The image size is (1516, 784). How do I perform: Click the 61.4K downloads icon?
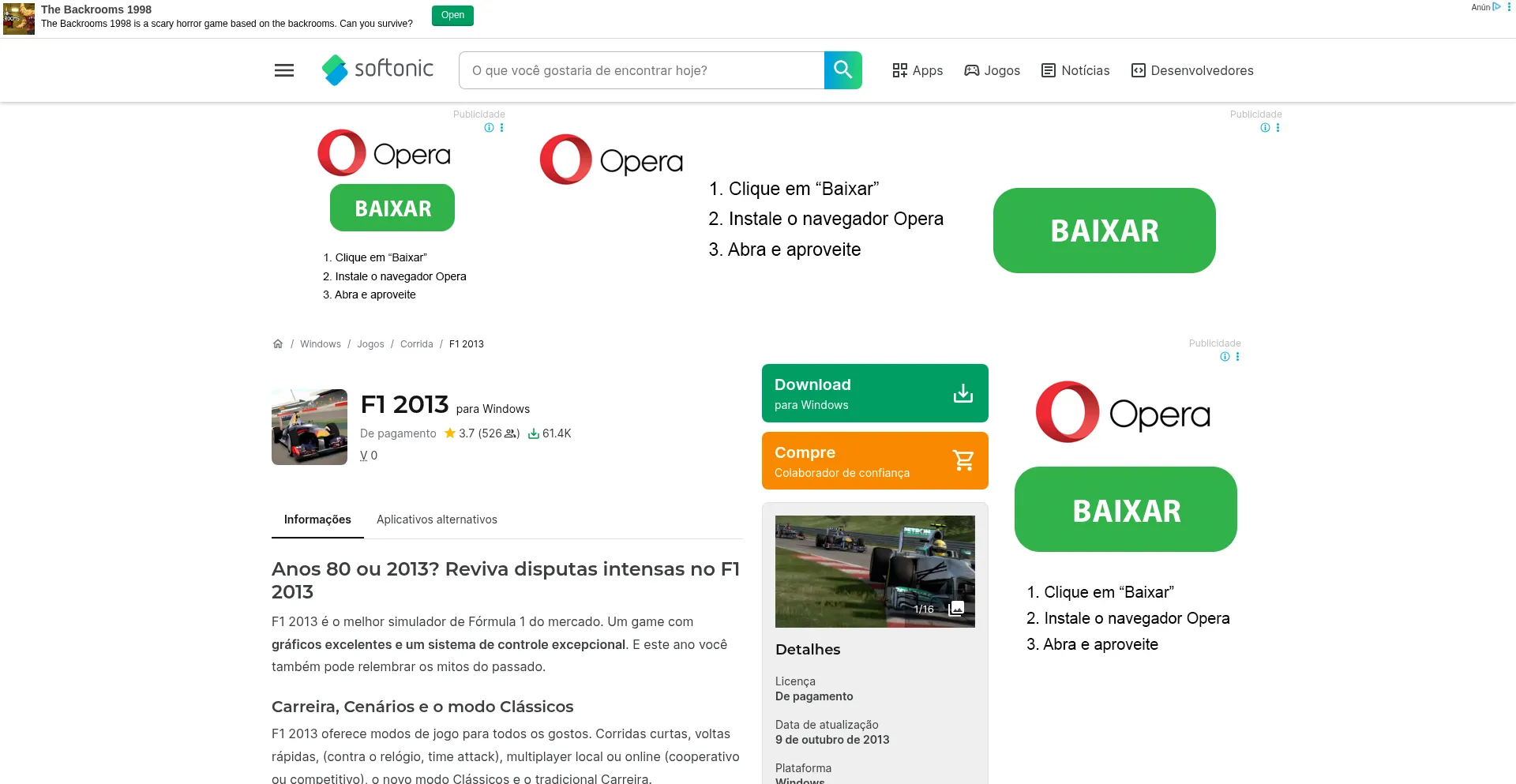534,433
